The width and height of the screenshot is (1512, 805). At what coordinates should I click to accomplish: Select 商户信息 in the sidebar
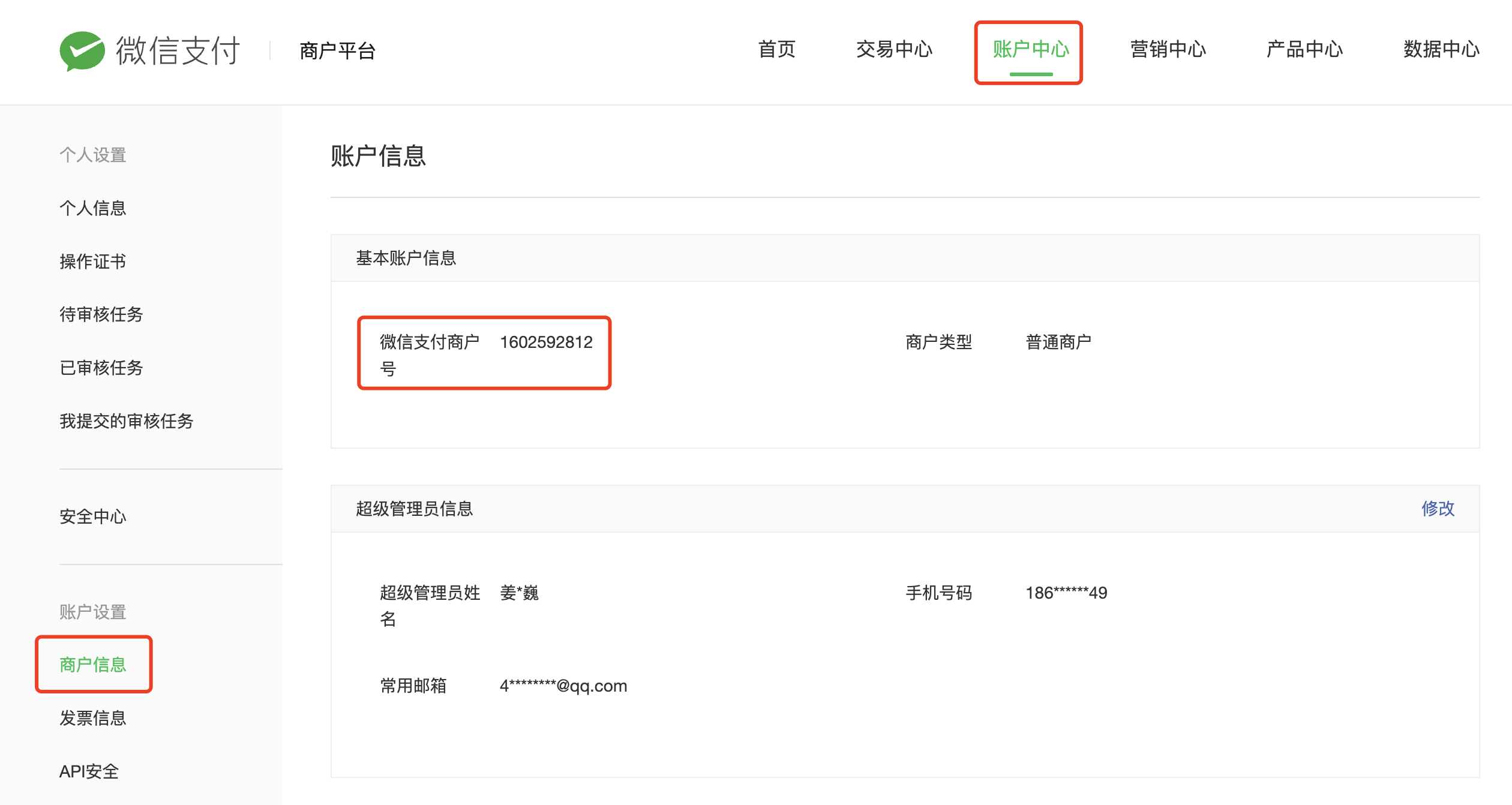(93, 665)
